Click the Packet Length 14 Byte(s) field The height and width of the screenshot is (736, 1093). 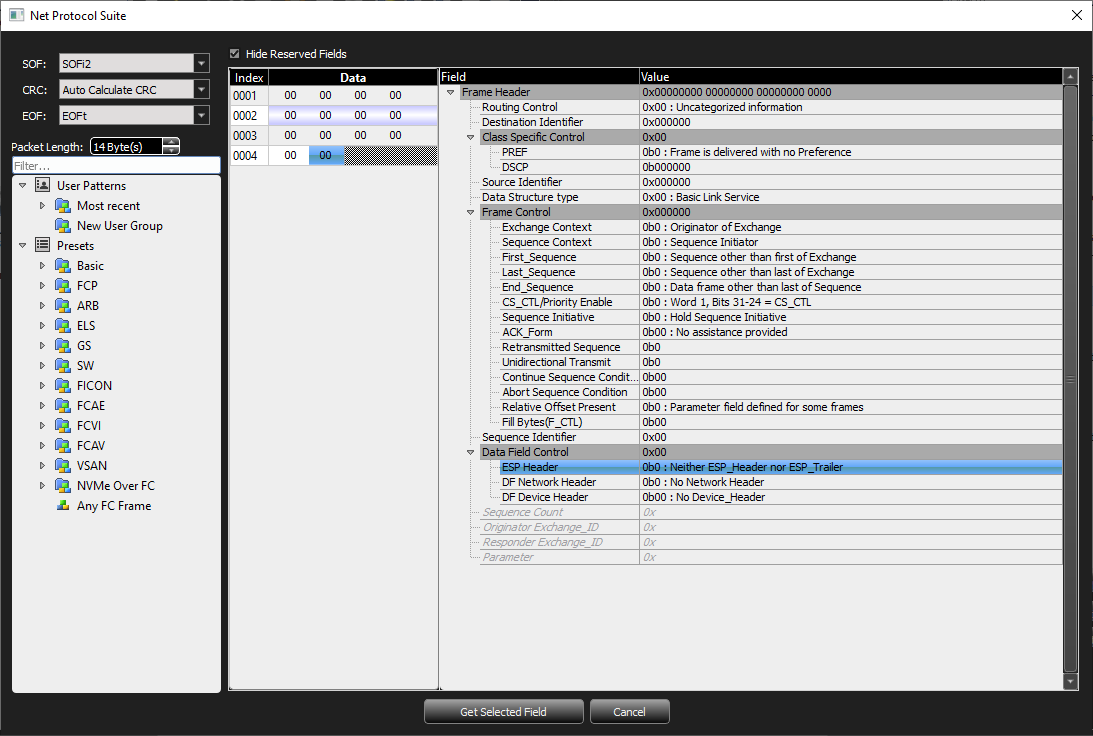[x=126, y=146]
